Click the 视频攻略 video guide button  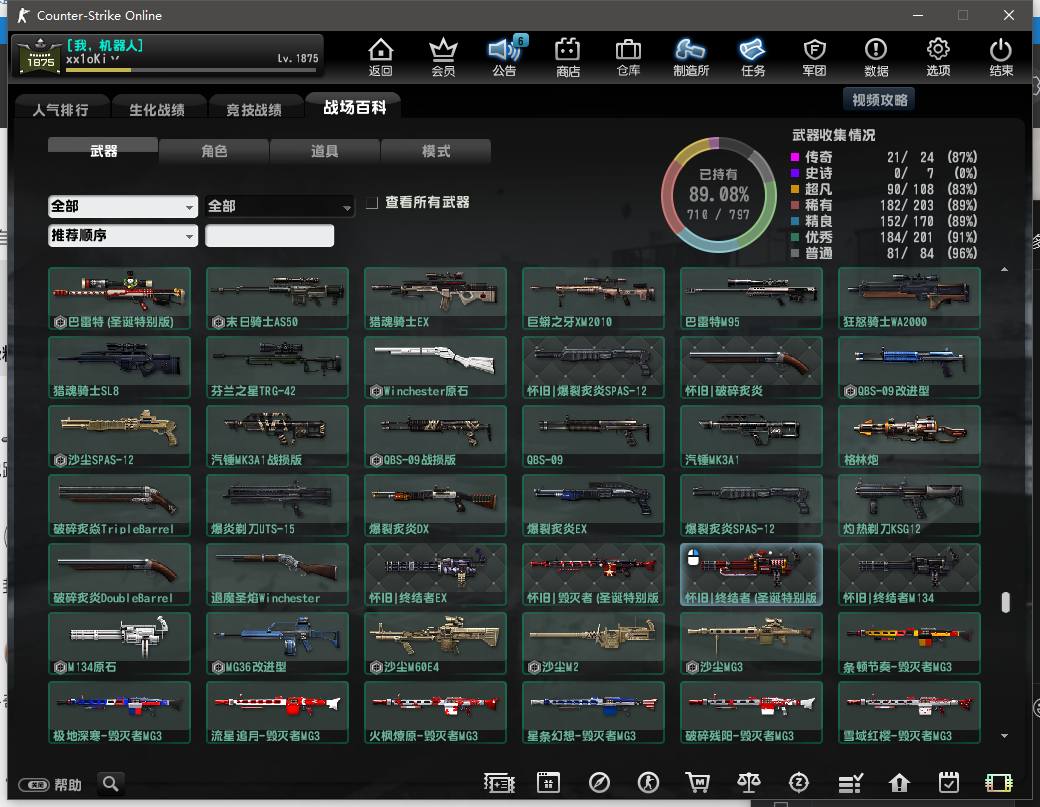(x=879, y=99)
